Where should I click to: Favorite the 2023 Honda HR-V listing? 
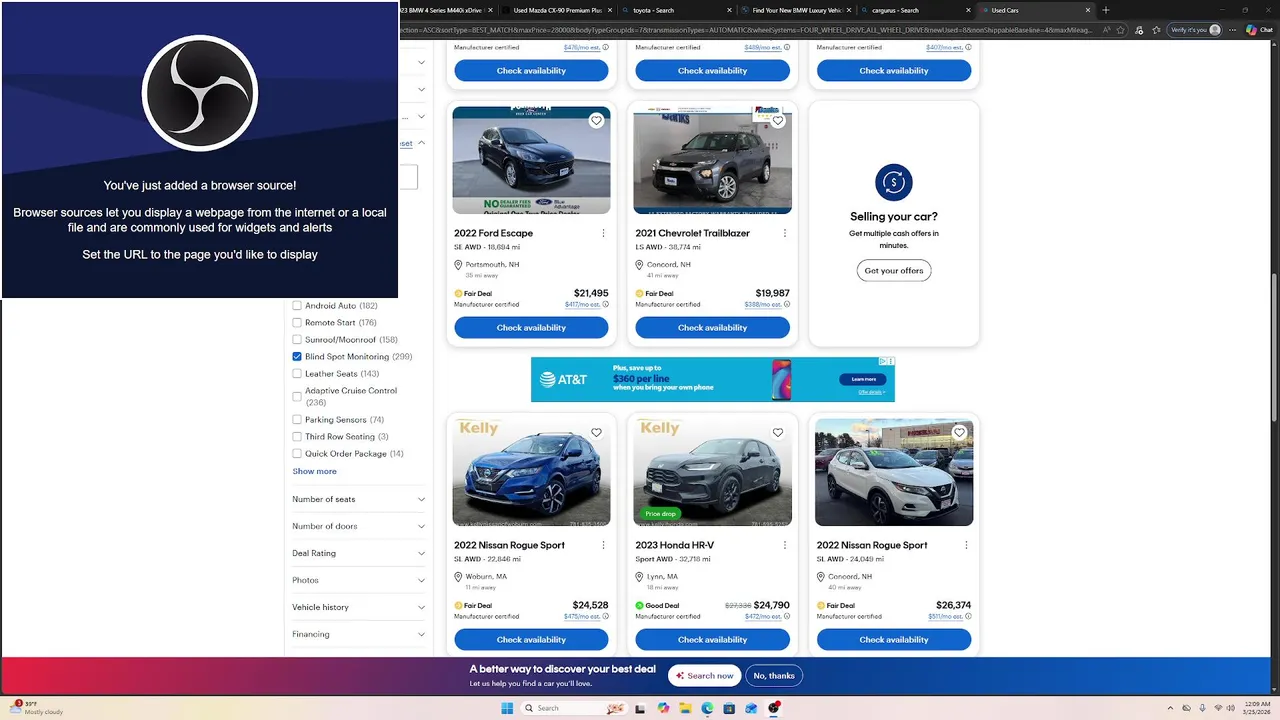click(x=778, y=433)
